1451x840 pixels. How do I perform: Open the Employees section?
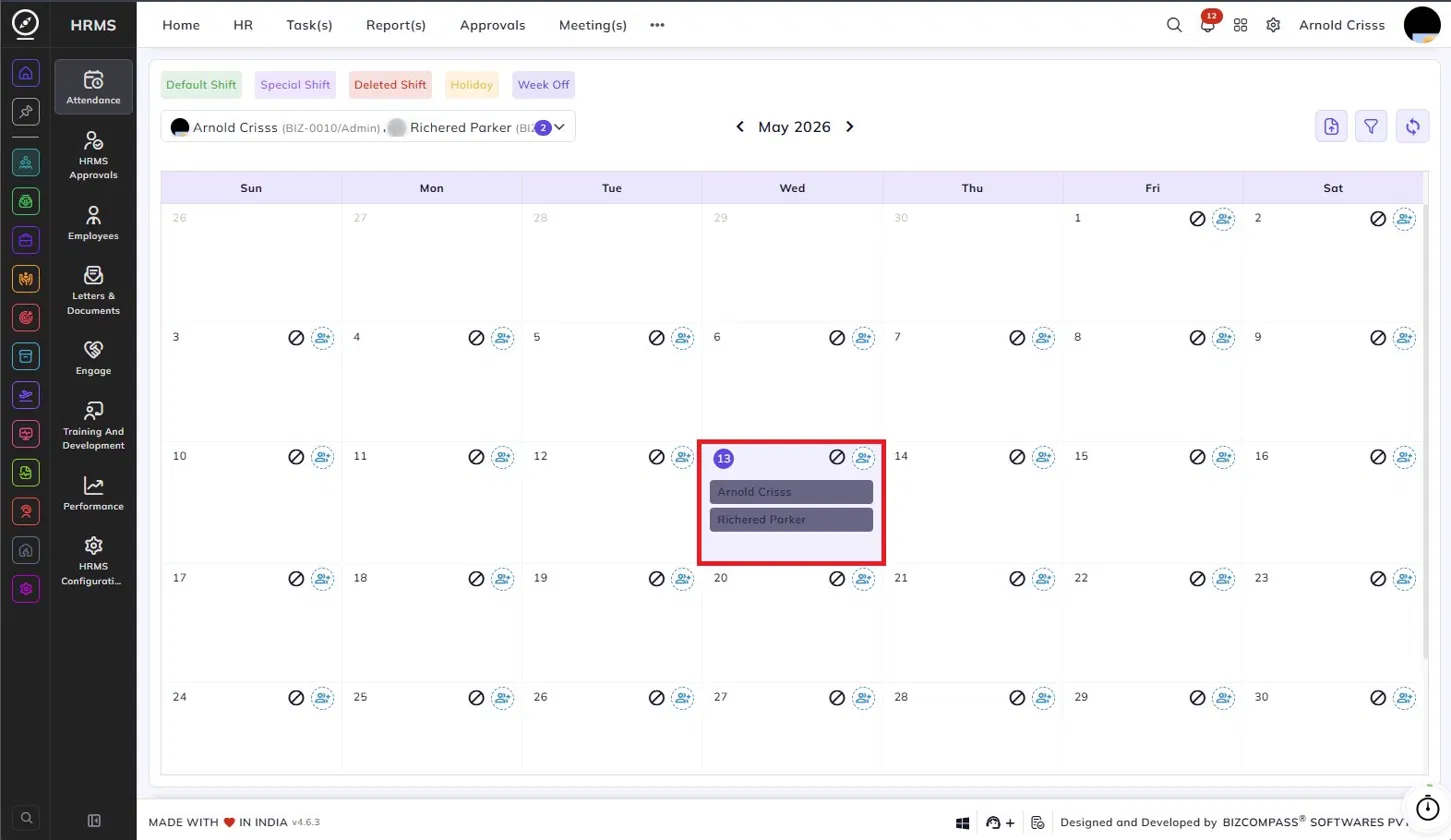point(94,223)
